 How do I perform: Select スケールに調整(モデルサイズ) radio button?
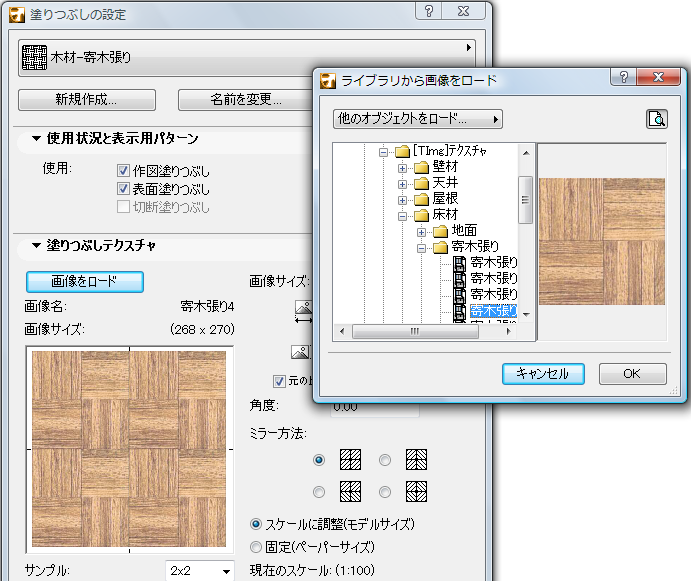pyautogui.click(x=256, y=524)
